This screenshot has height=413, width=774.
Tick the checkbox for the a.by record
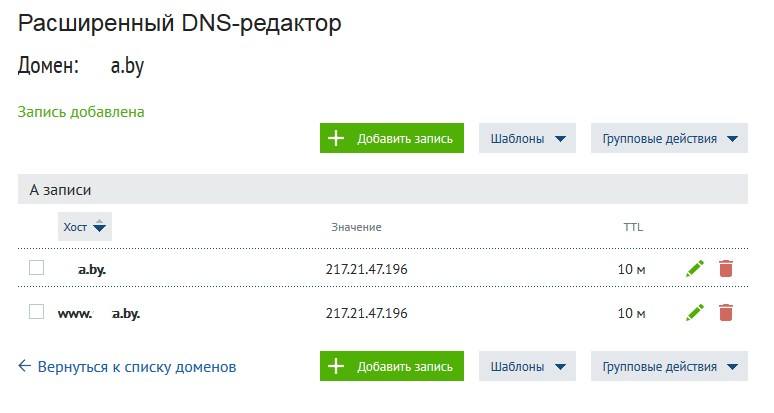click(x=36, y=267)
